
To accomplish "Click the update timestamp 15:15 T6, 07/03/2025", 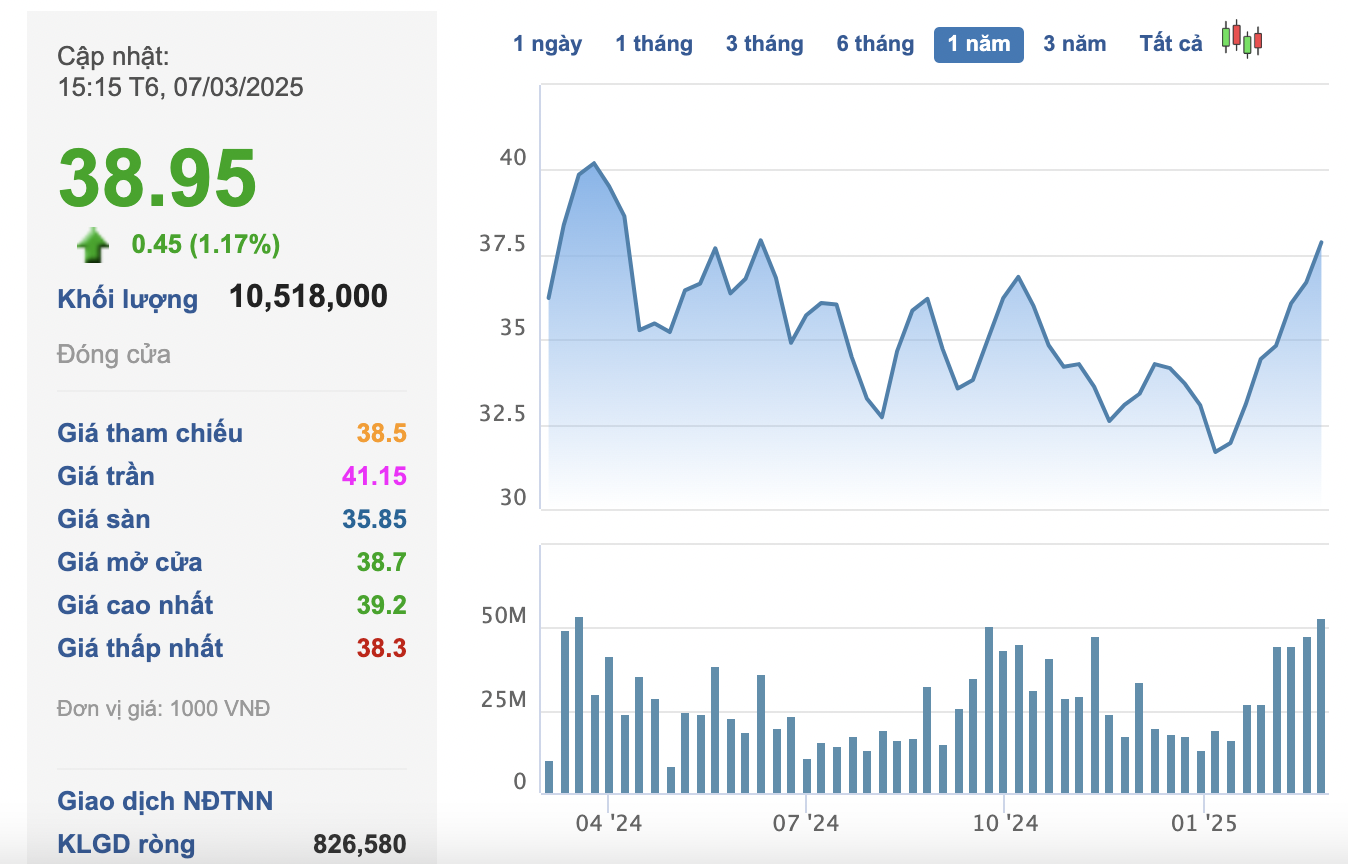I will (181, 87).
